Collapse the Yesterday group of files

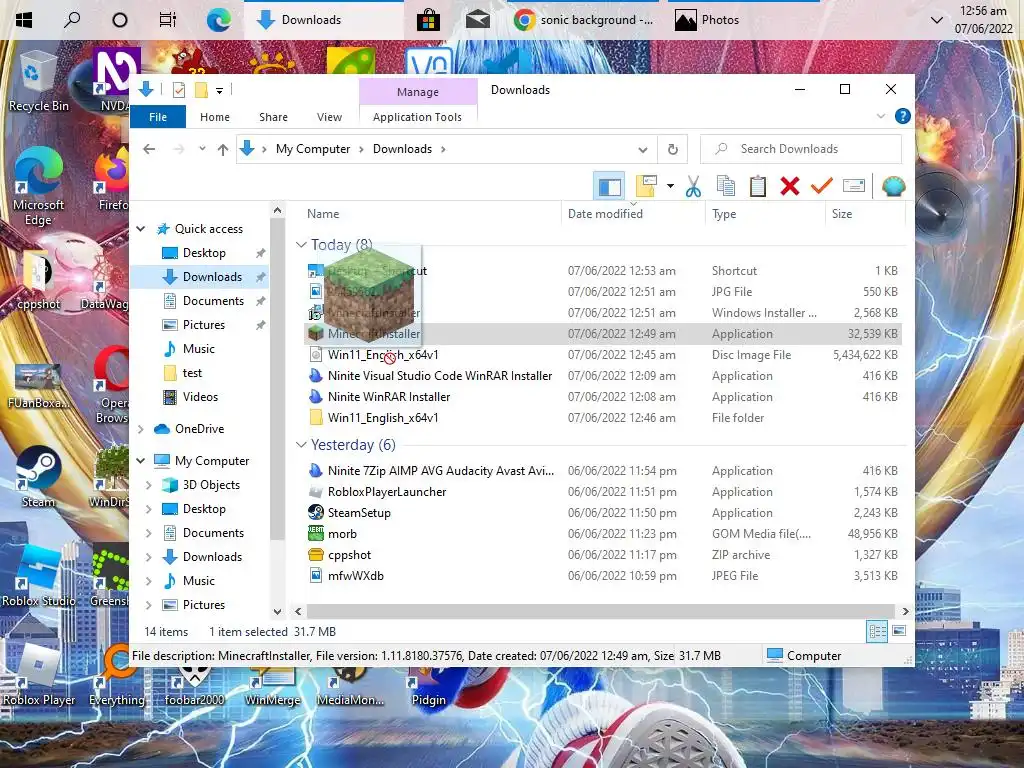click(301, 445)
